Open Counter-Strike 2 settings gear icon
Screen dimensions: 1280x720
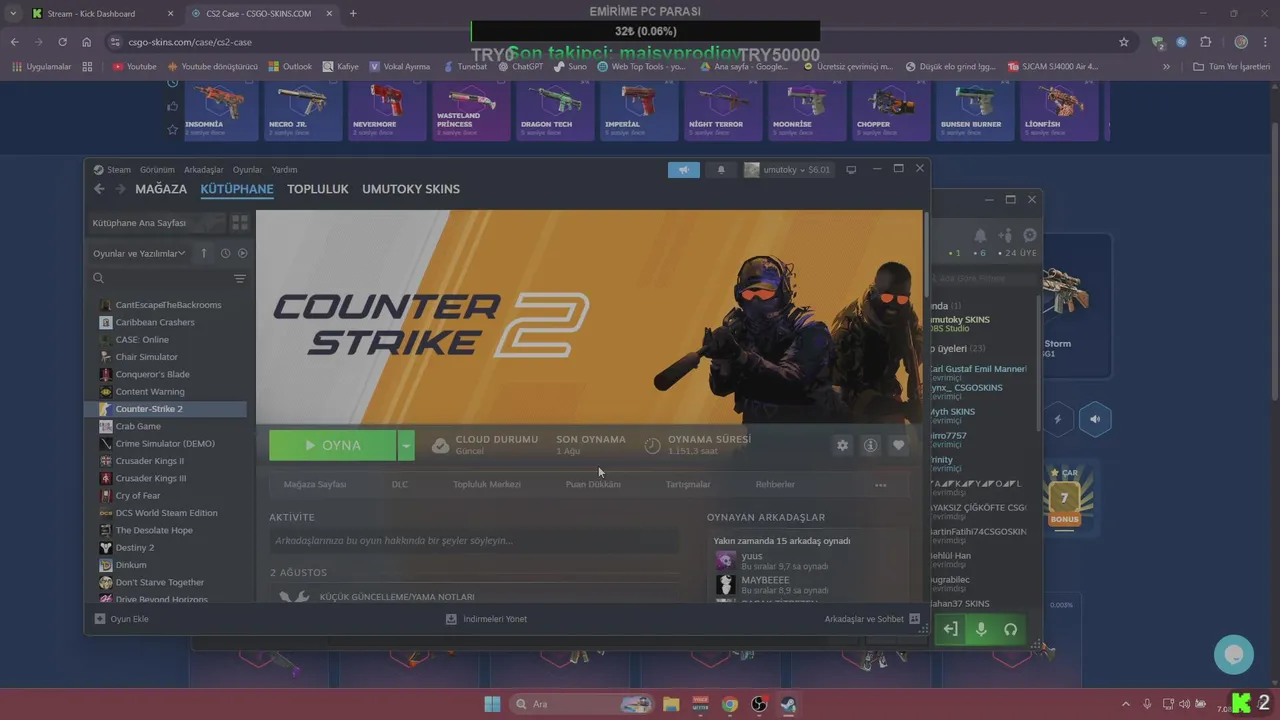click(x=842, y=445)
